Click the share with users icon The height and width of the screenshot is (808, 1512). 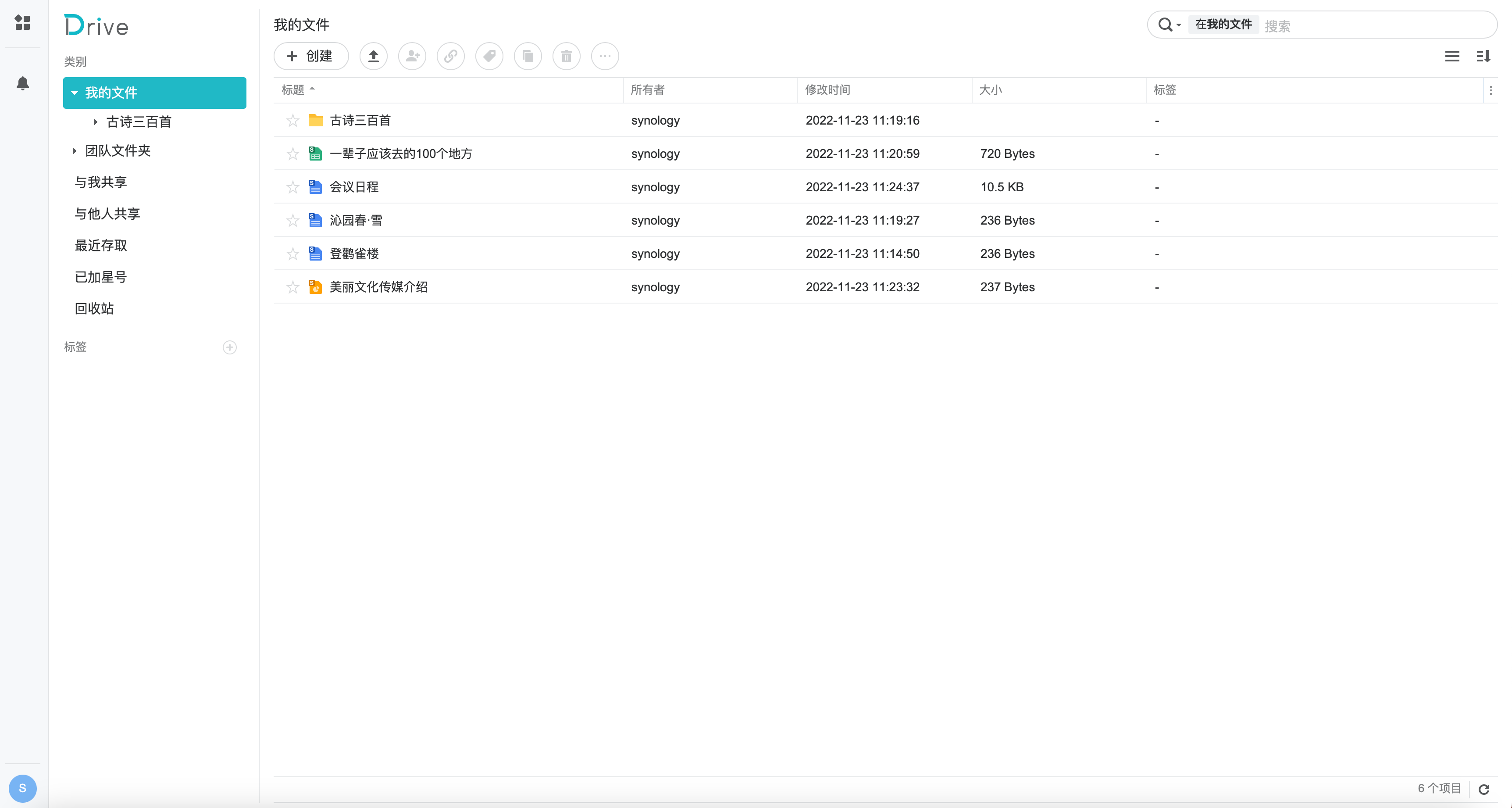412,57
